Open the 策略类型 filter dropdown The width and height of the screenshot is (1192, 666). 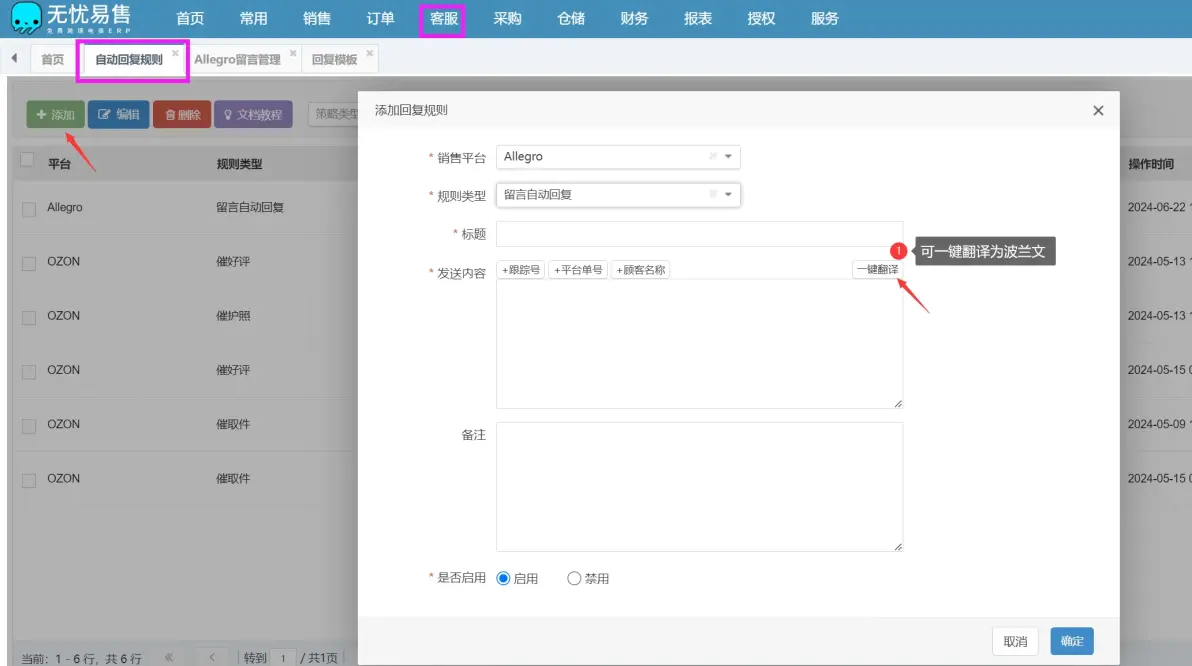(333, 114)
